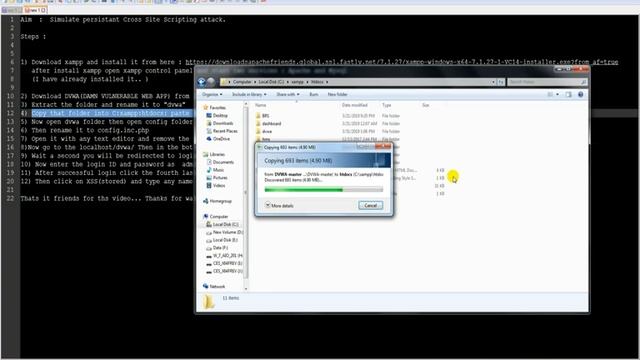
Task: Open Documents library
Action: tap(220, 162)
